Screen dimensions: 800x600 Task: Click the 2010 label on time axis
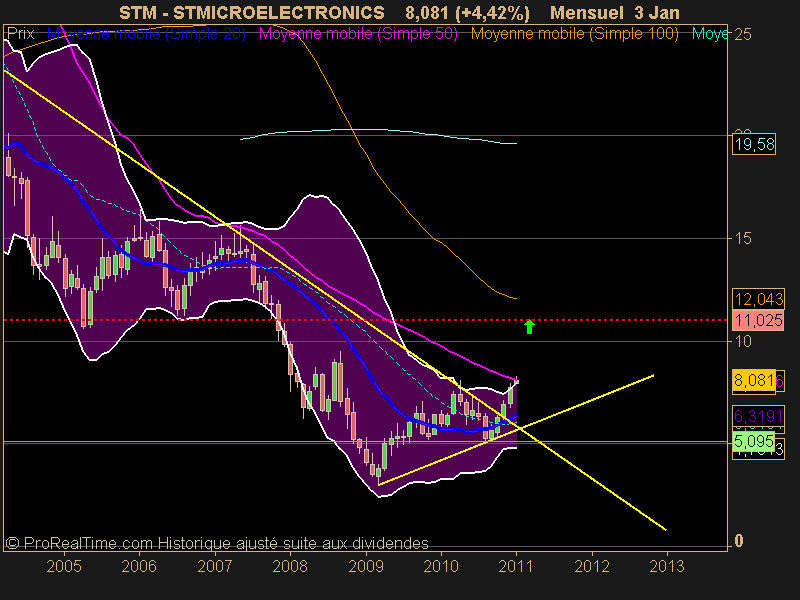click(x=441, y=566)
